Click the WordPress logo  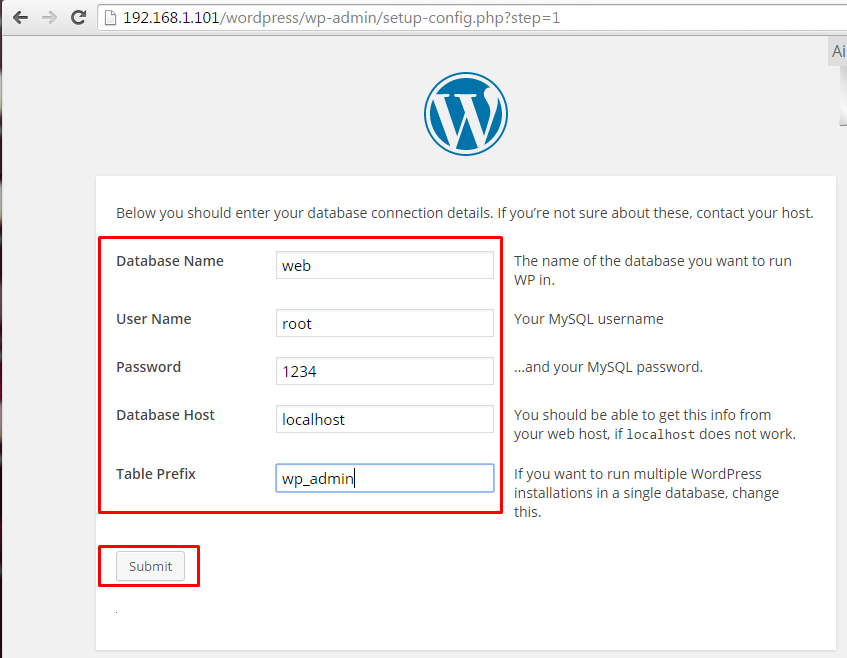466,114
